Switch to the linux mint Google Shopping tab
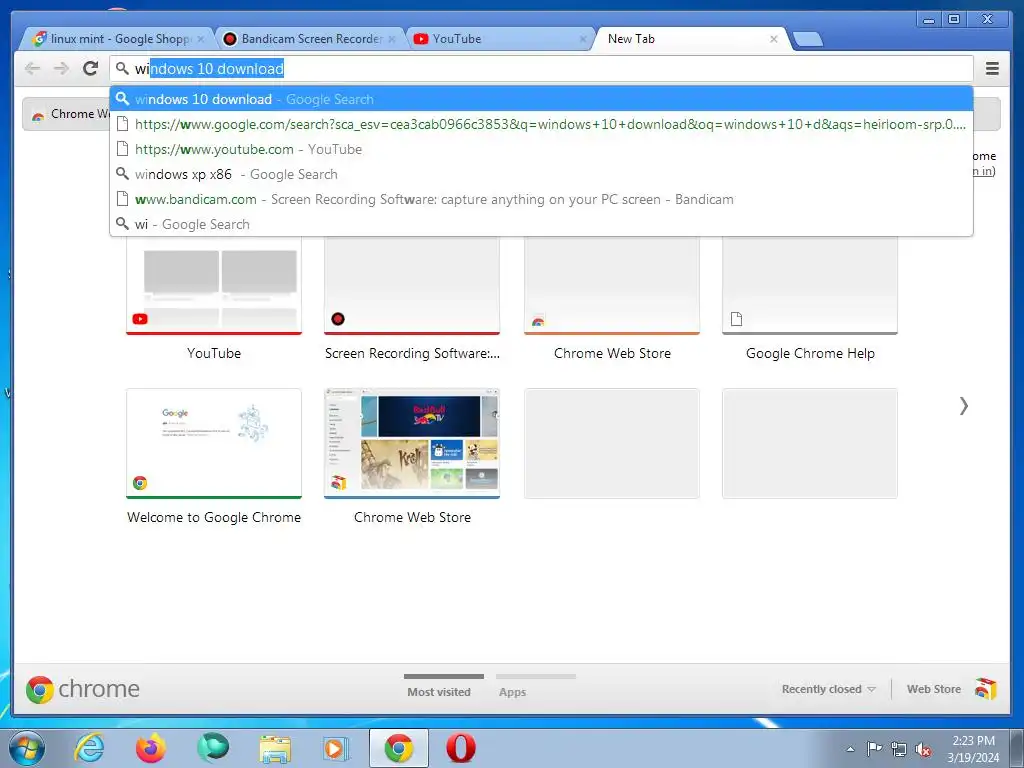This screenshot has width=1024, height=768. tap(118, 39)
